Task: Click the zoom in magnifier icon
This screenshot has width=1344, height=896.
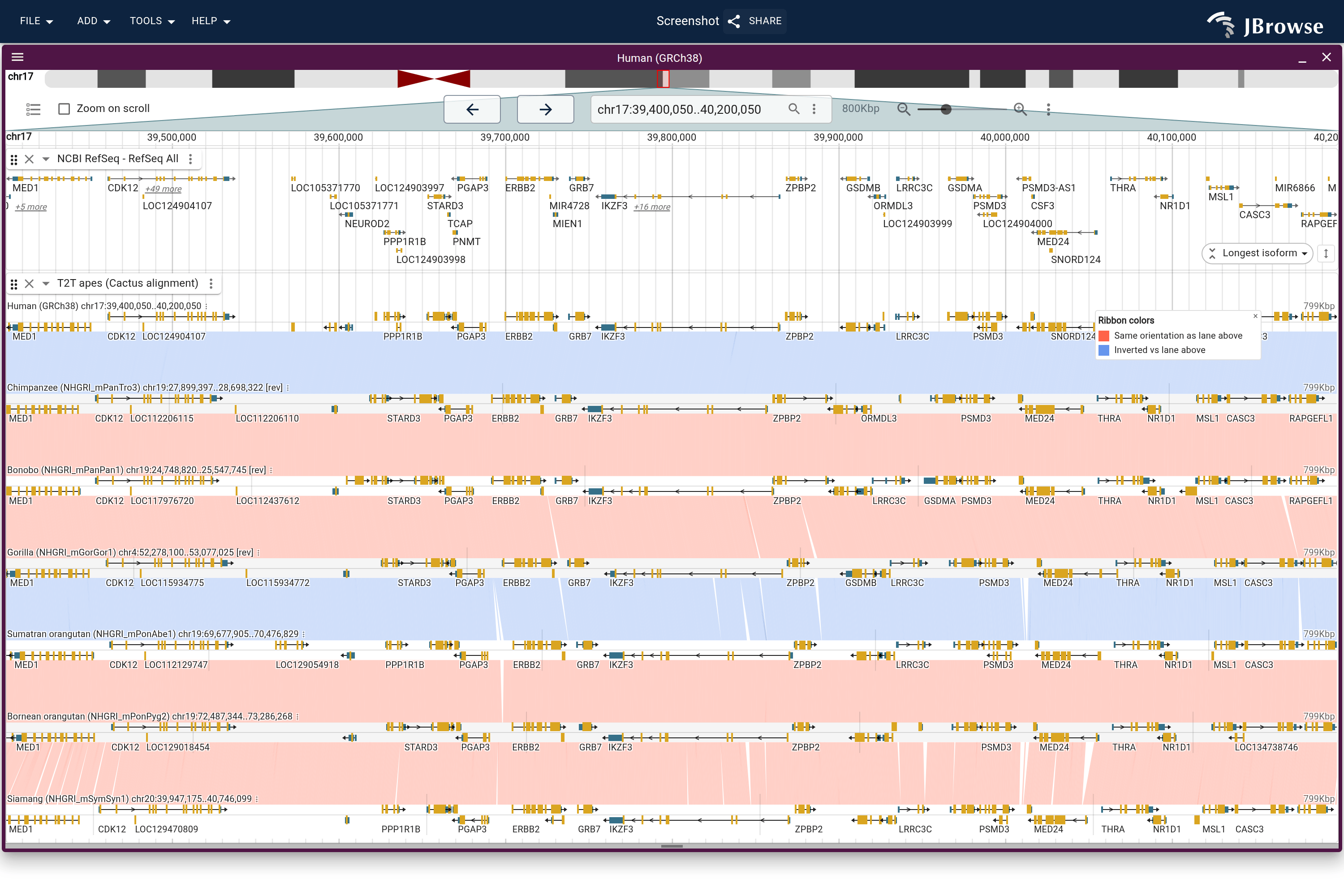Action: pos(1020,109)
